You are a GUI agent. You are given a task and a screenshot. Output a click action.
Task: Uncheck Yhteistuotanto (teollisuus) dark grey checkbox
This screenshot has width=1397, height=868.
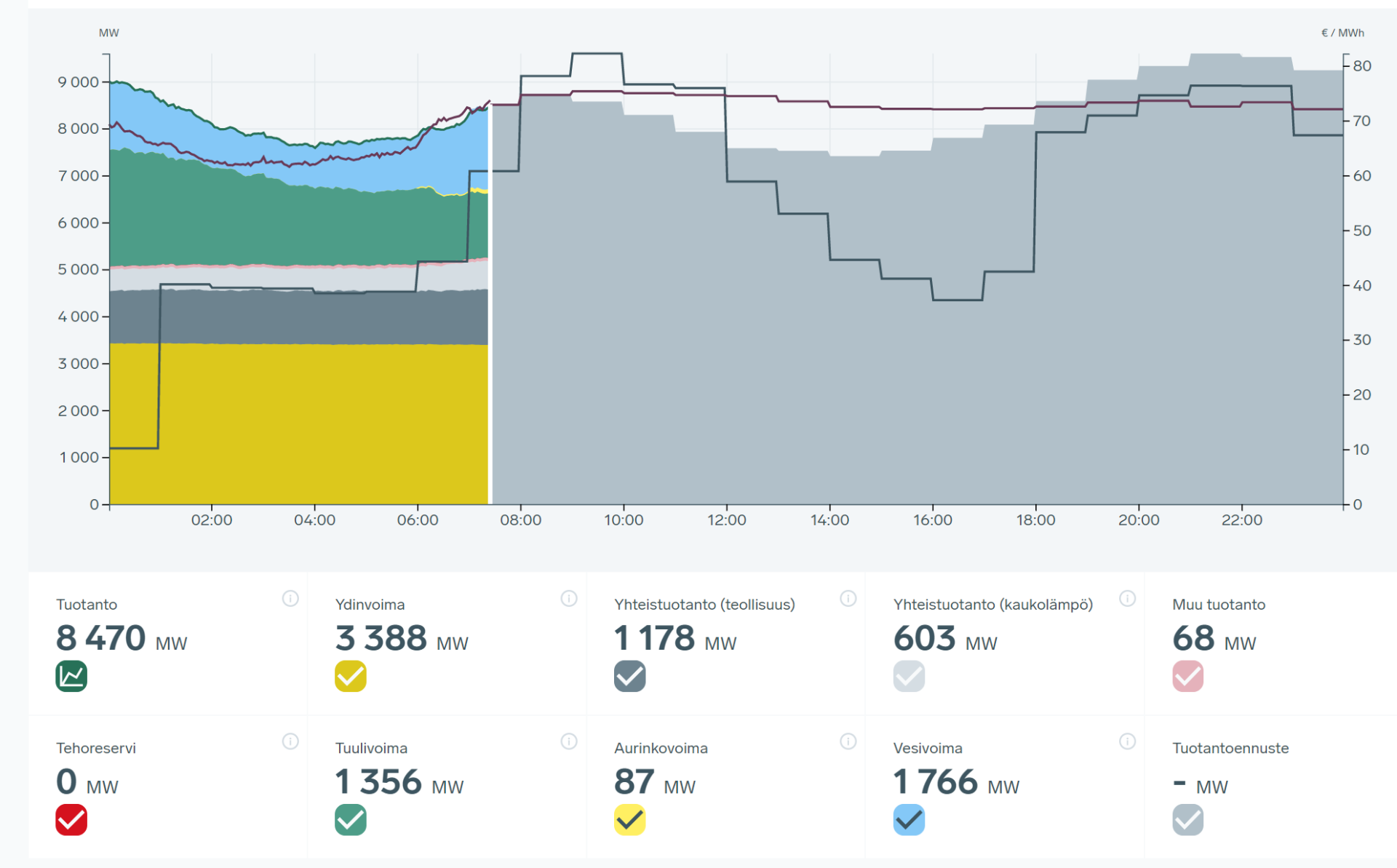point(629,676)
